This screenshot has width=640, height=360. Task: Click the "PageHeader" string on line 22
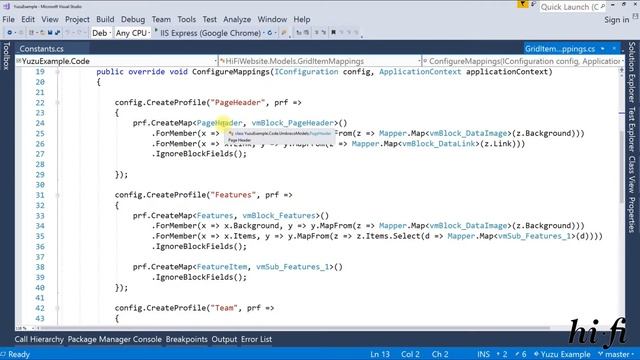(x=238, y=102)
